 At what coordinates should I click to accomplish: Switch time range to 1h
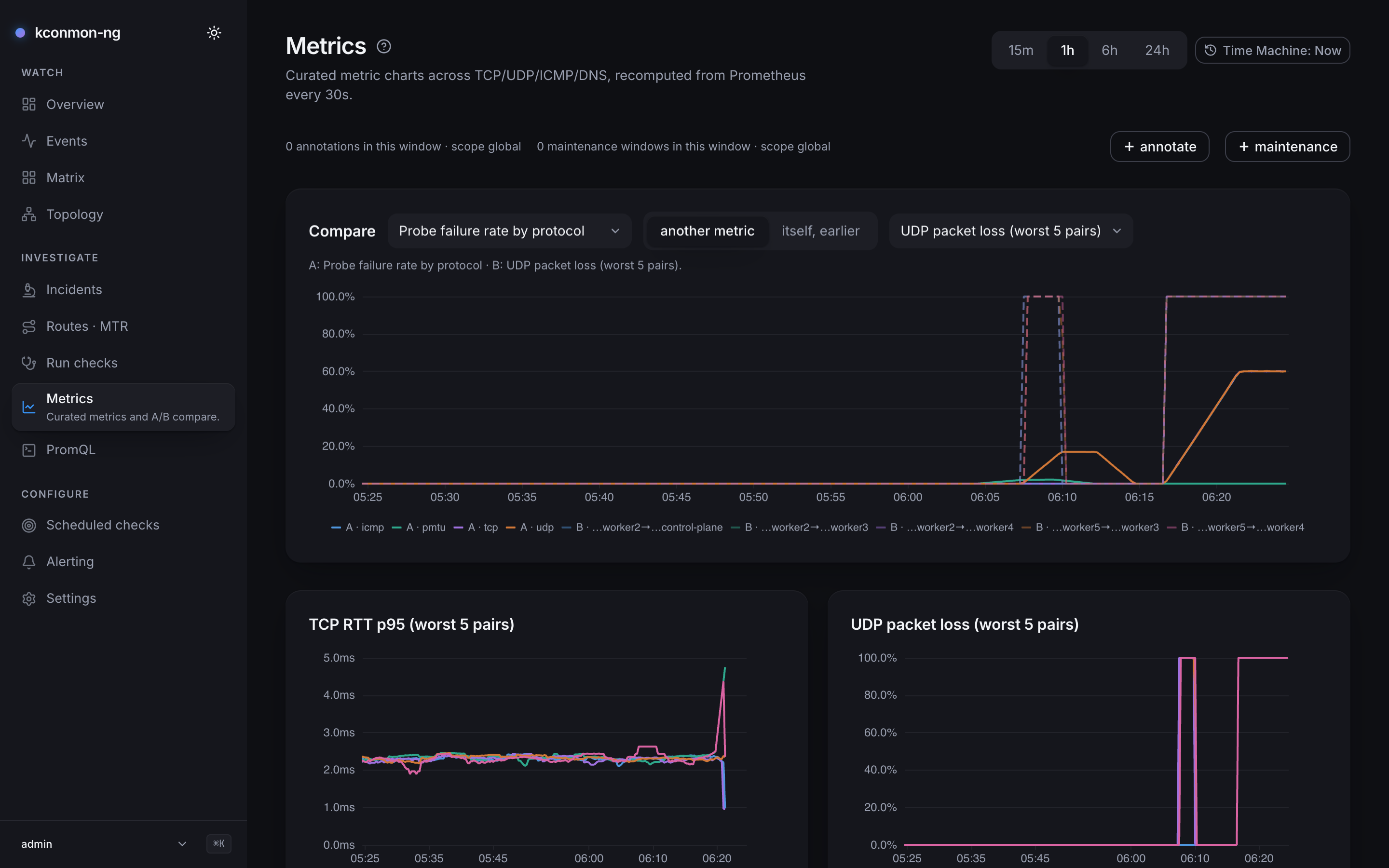(x=1067, y=51)
